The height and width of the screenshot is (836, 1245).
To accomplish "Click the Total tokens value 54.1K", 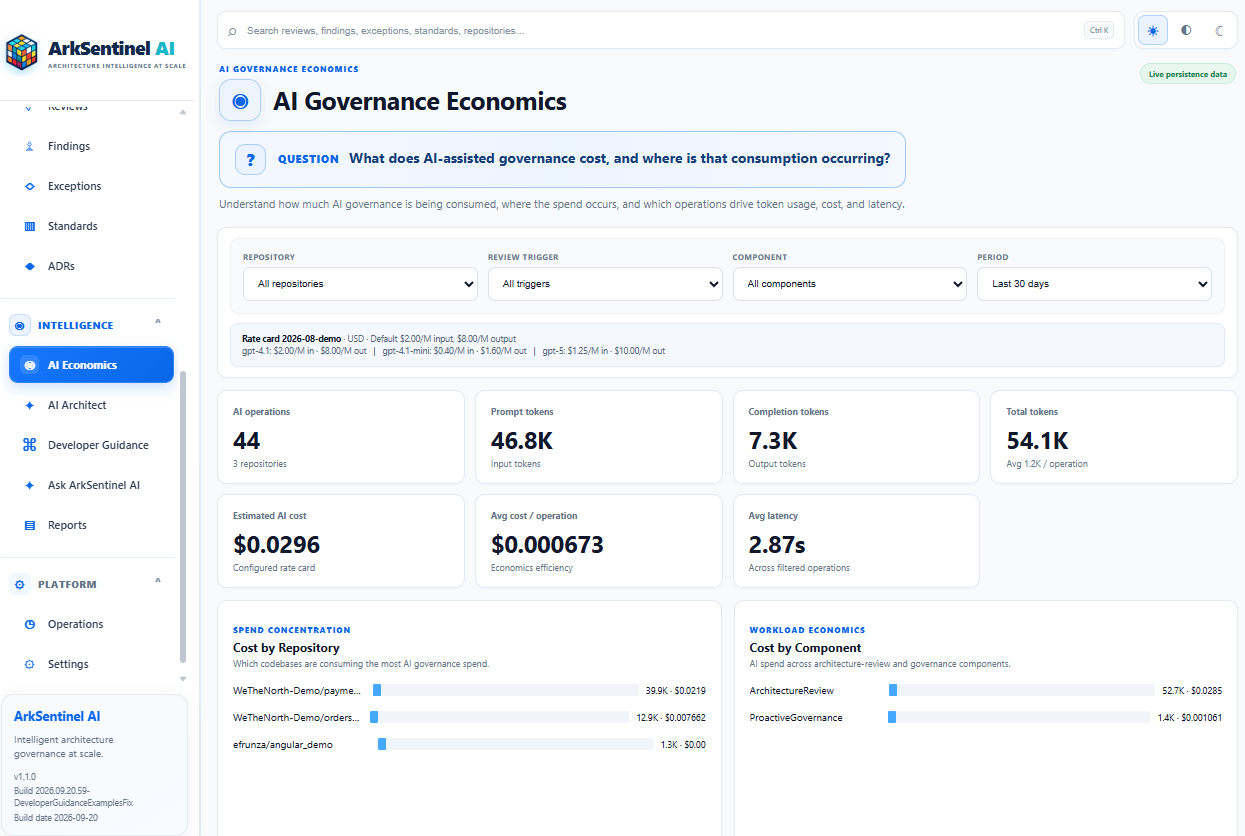I will coord(1037,440).
